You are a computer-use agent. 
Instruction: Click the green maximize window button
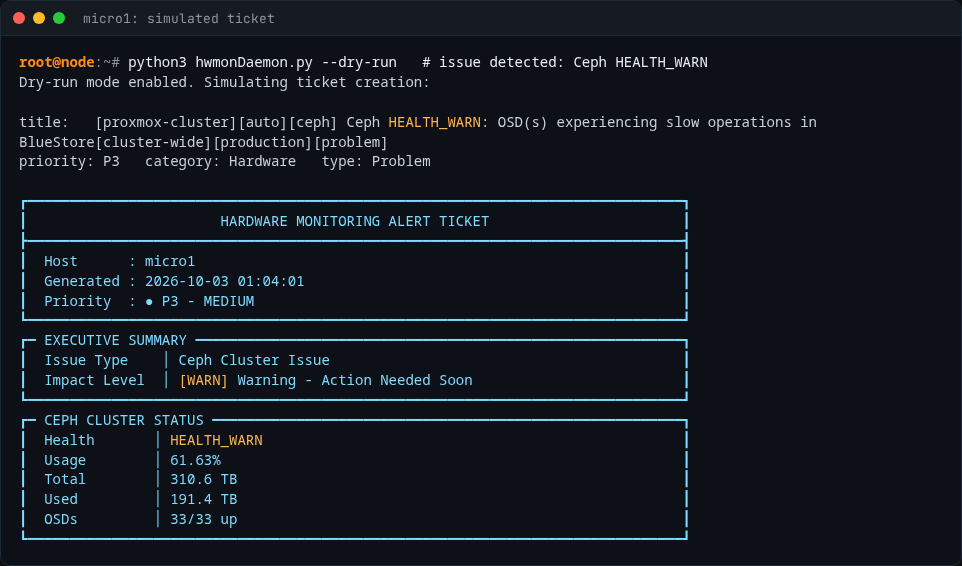(59, 18)
